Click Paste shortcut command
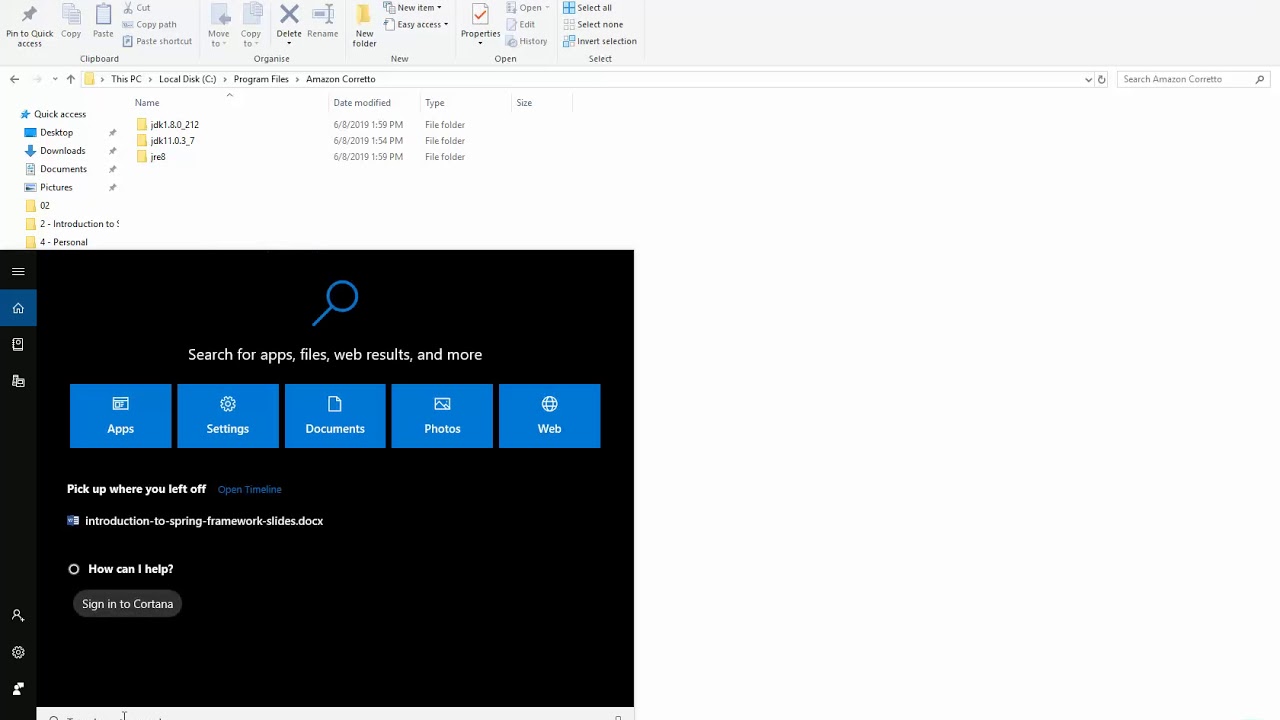This screenshot has width=1280, height=720. 157,41
